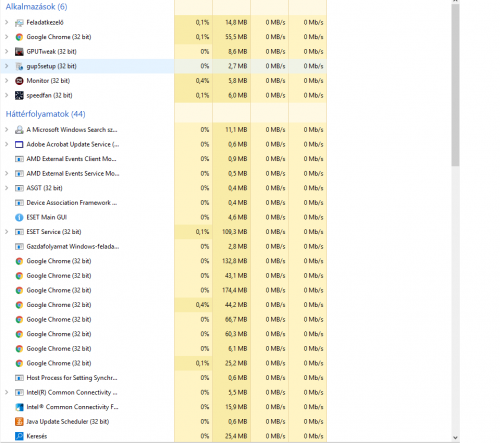This screenshot has width=500, height=443.
Task: Expand the Google Chrome app under Alkalmazások
Action: point(7,37)
